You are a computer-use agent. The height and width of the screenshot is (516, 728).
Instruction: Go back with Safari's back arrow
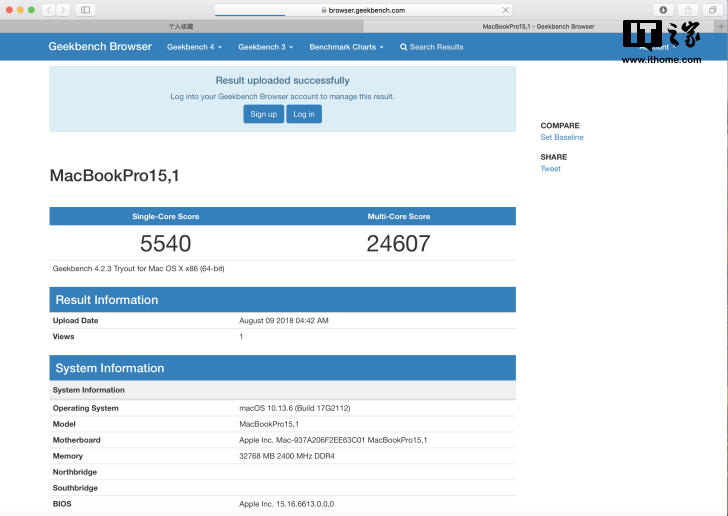pyautogui.click(x=49, y=10)
